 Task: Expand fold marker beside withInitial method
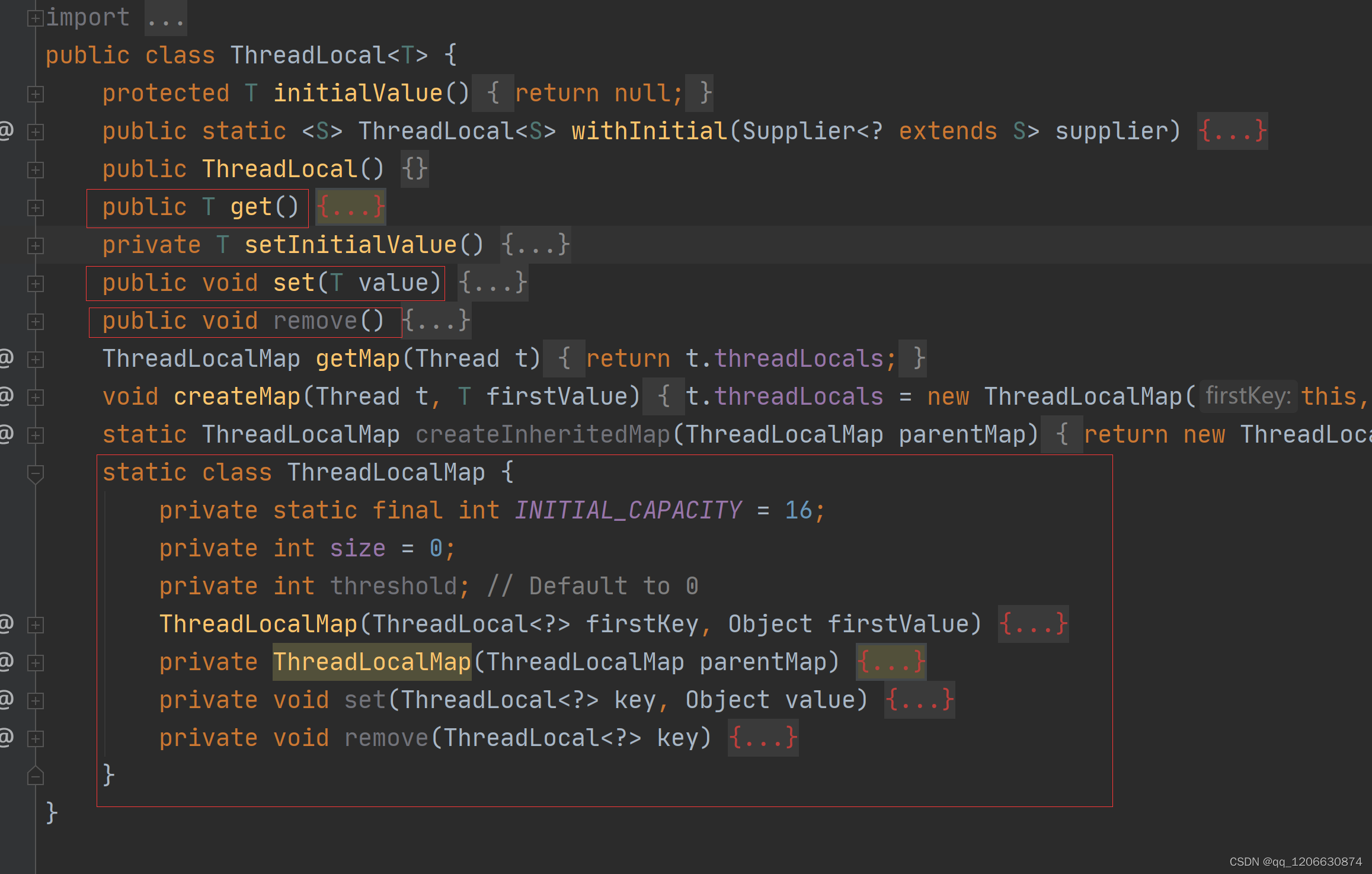[35, 132]
